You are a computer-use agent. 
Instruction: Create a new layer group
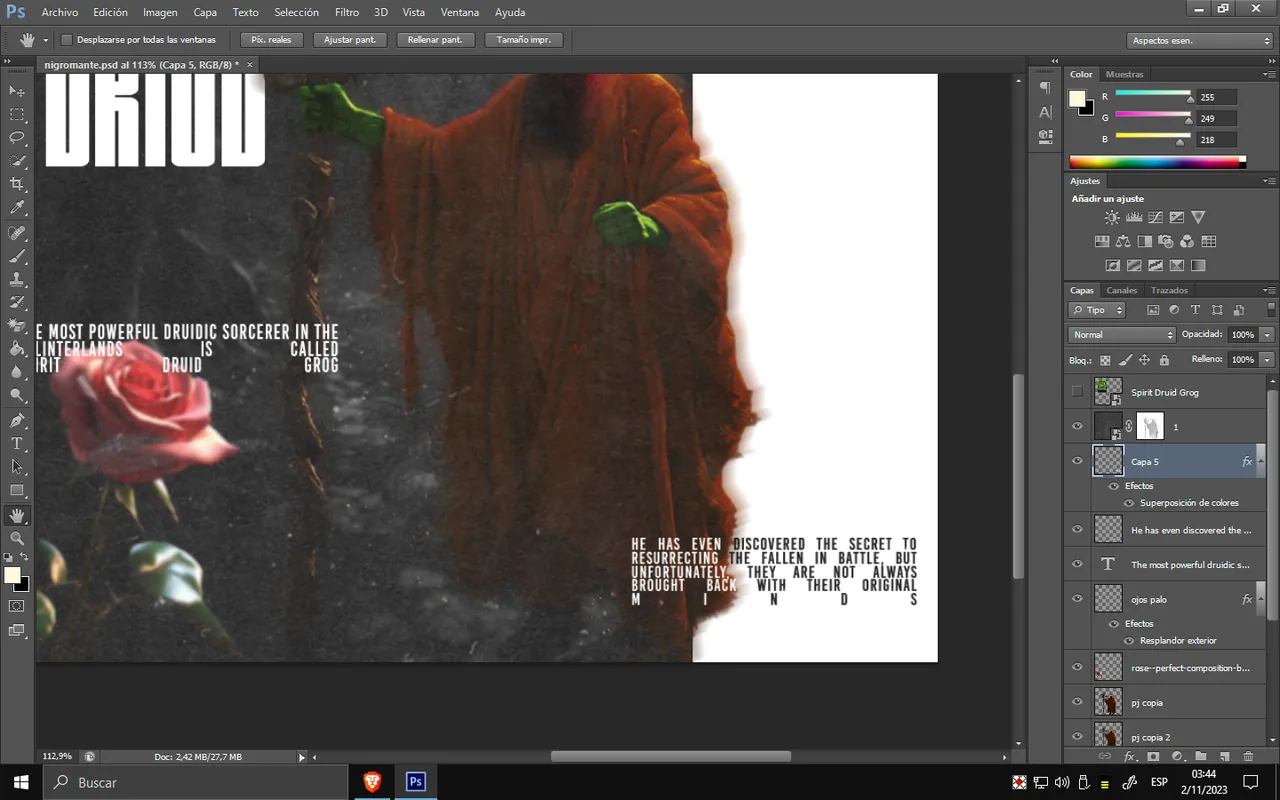tap(1200, 757)
